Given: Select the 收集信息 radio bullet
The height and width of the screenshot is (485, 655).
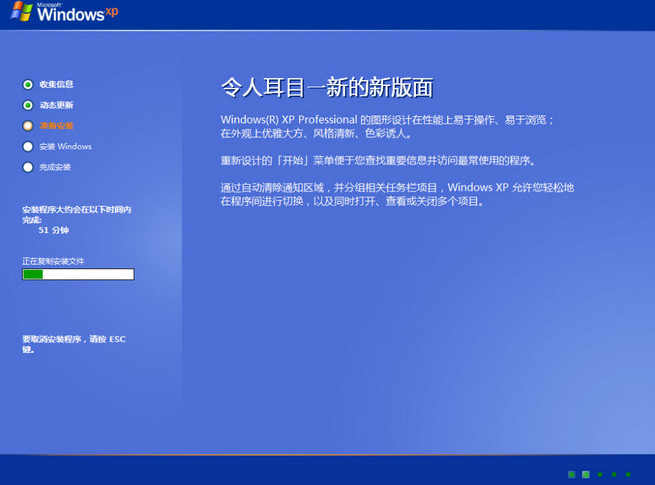Looking at the screenshot, I should (x=27, y=84).
